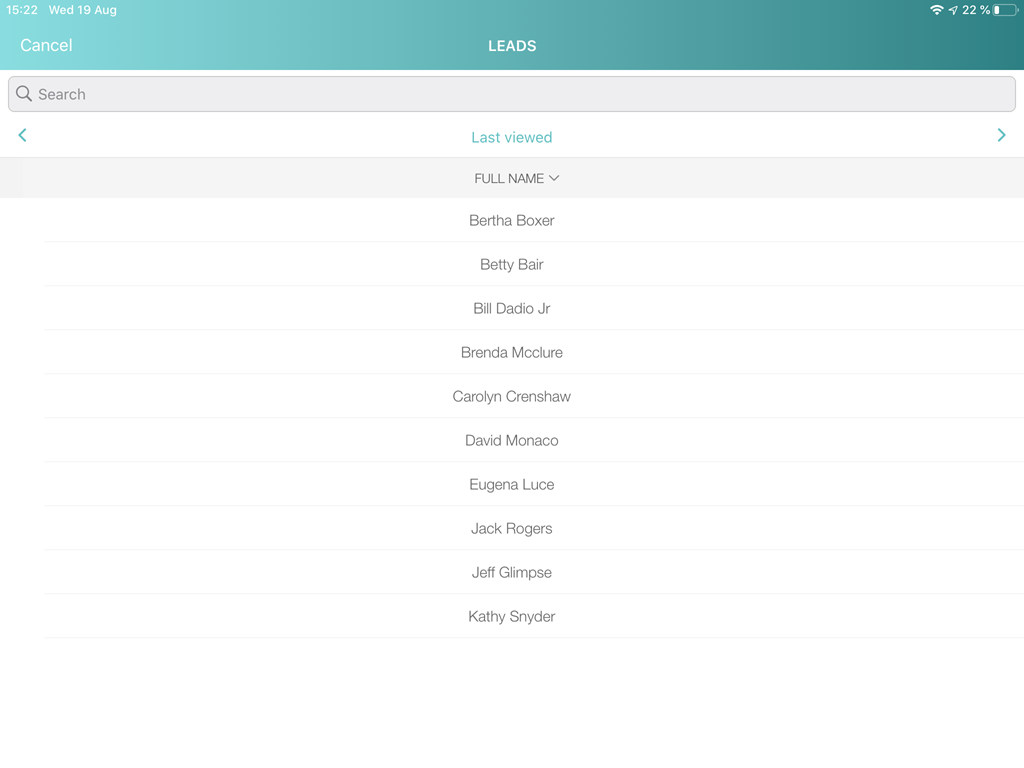
Task: Click the magnifier icon in the search bar
Action: (x=24, y=93)
